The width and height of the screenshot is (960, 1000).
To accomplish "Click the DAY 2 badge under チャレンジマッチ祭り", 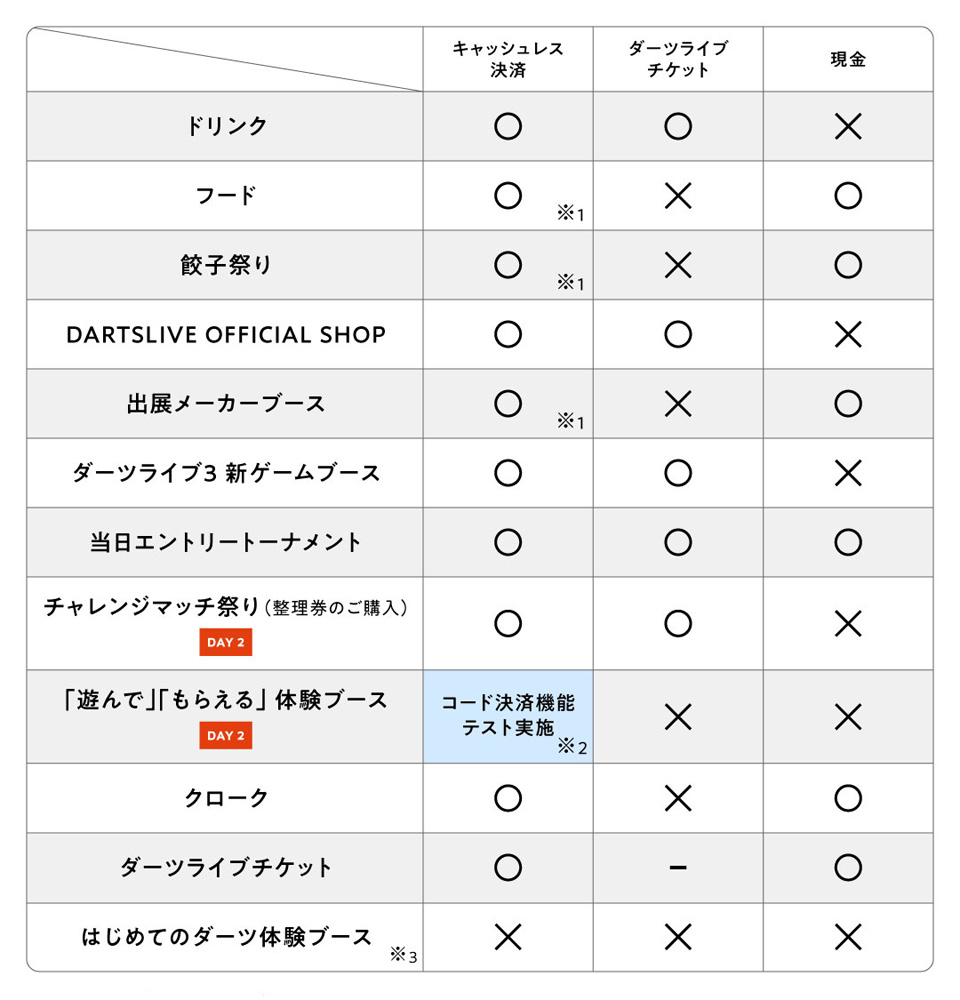I will [226, 642].
